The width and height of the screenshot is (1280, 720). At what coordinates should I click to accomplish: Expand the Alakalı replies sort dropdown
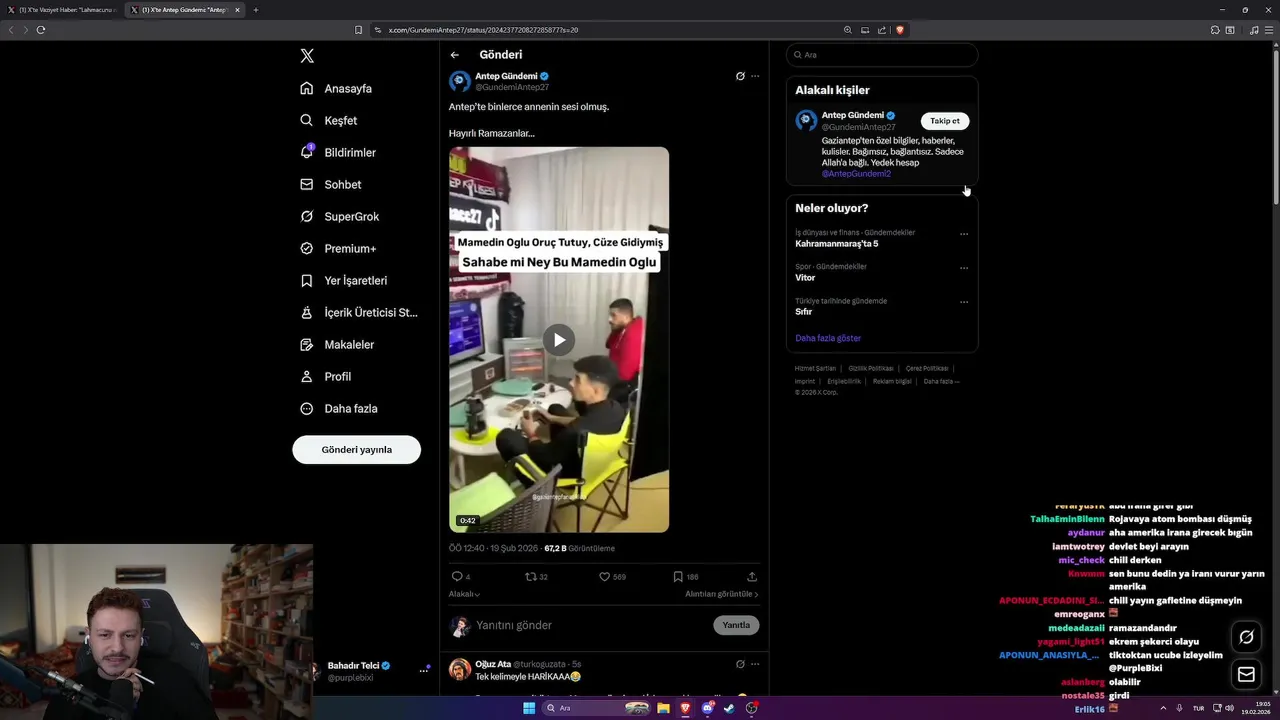(464, 594)
